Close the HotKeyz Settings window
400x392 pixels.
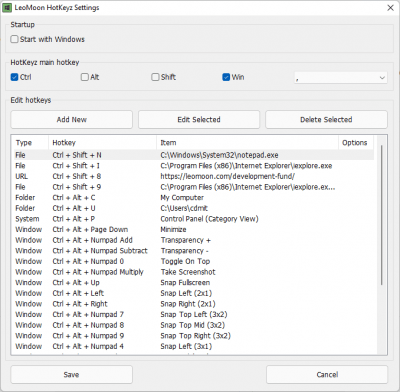390,8
